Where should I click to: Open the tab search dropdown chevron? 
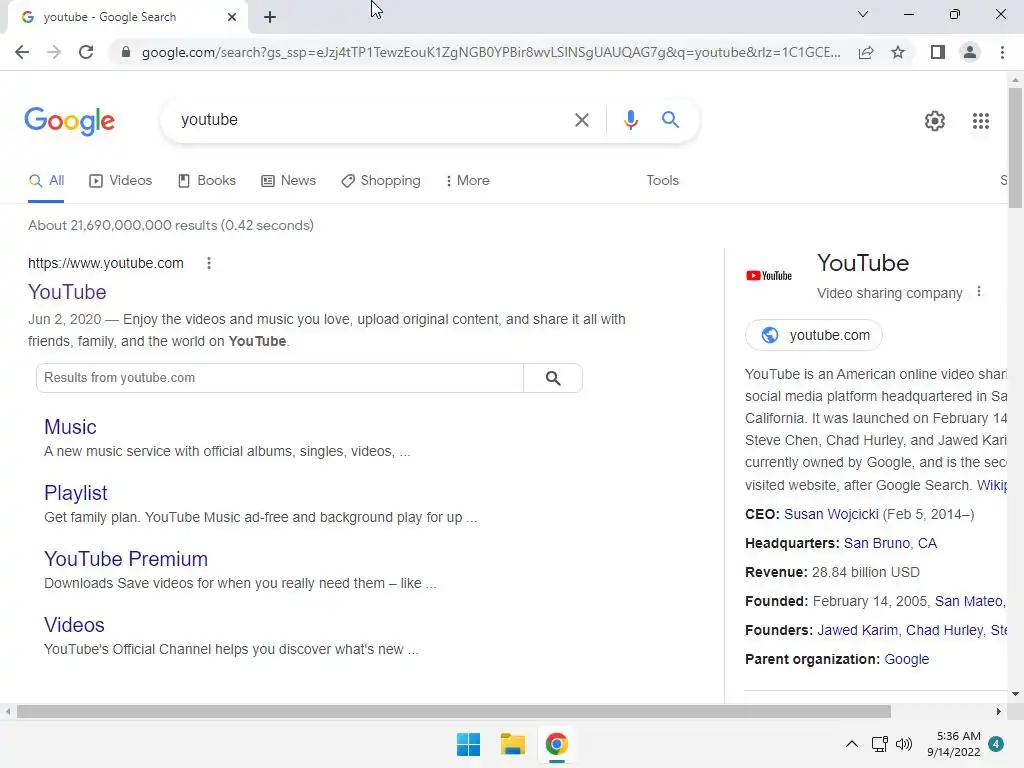(863, 14)
